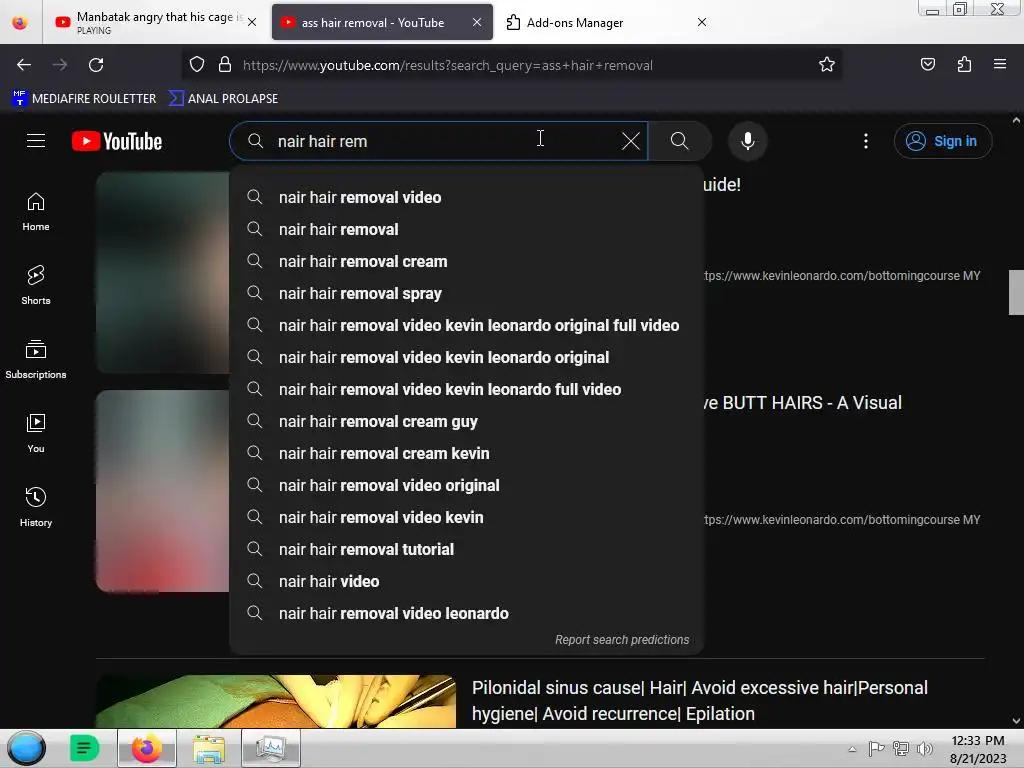Open the Windows Start orb
This screenshot has width=1024, height=768.
click(26, 748)
